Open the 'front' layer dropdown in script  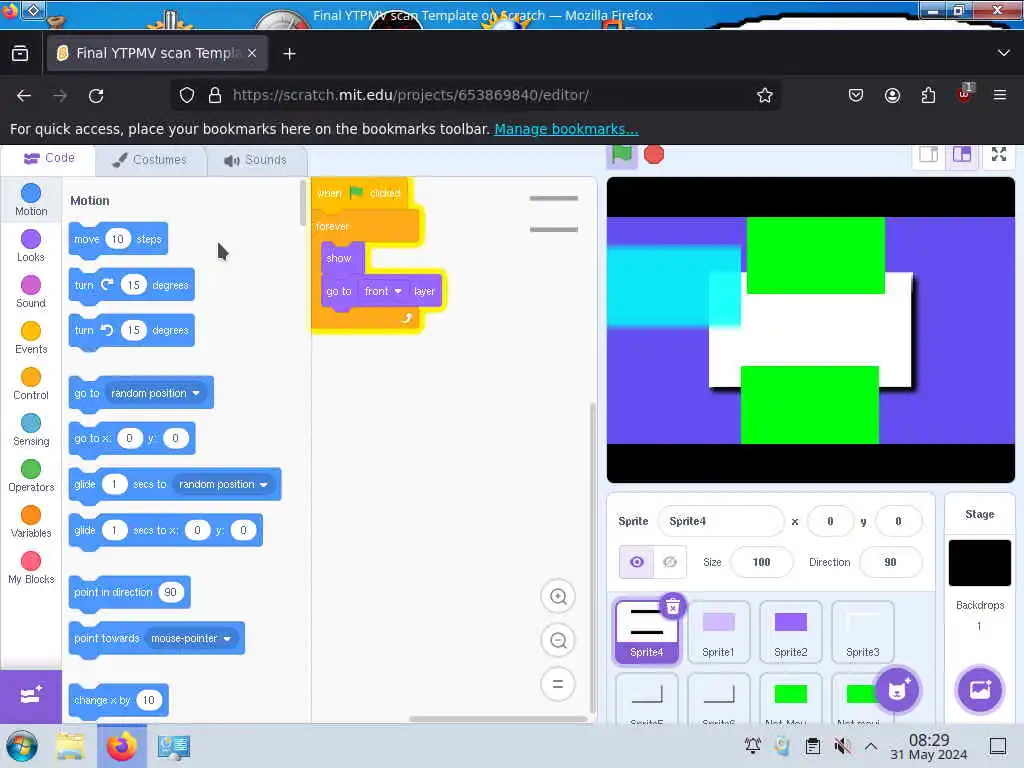click(x=383, y=291)
